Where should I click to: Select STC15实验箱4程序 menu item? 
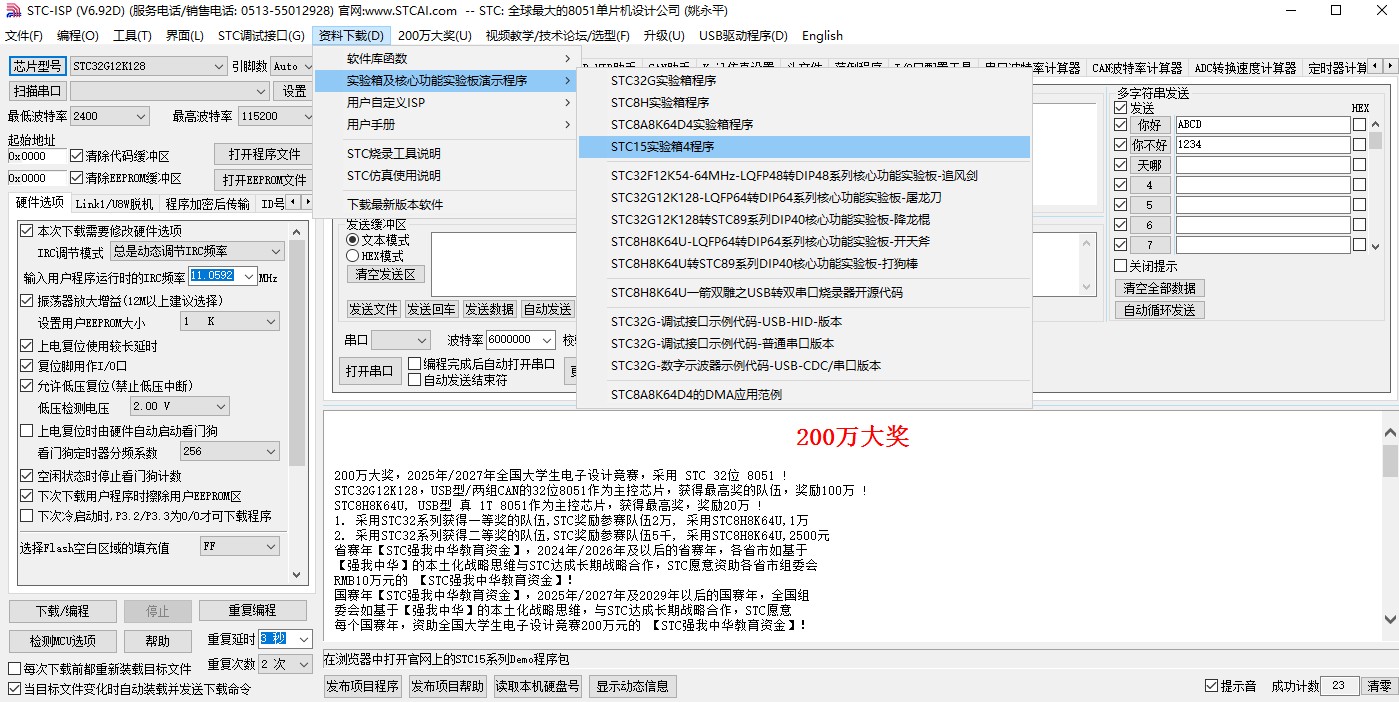804,146
